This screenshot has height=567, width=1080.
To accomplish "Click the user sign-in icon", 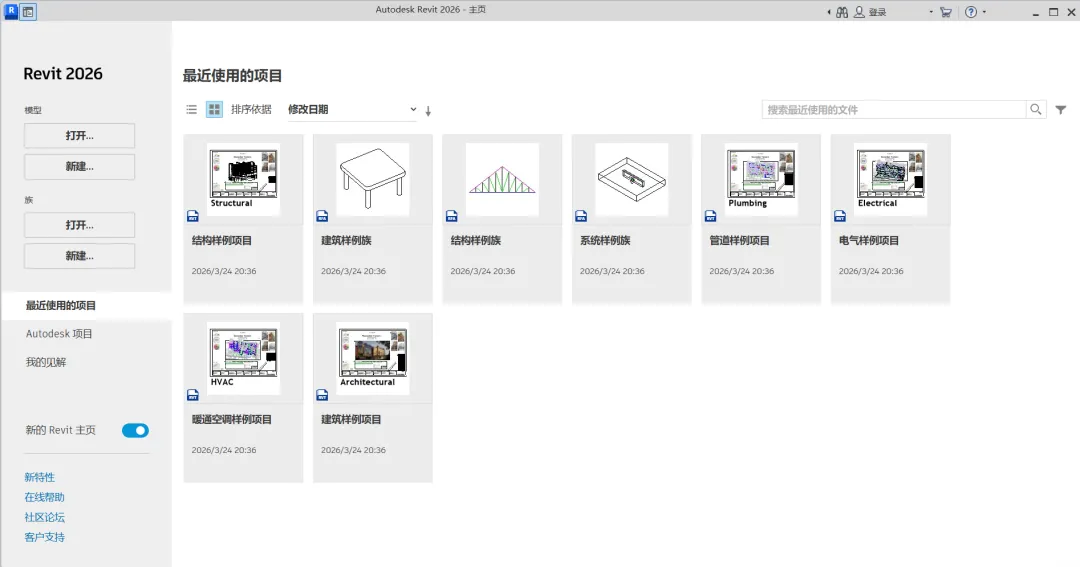I will point(859,12).
